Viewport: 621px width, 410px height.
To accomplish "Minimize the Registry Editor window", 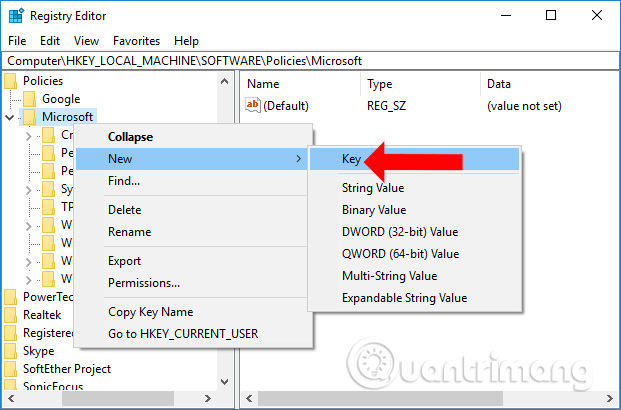I will click(x=505, y=15).
